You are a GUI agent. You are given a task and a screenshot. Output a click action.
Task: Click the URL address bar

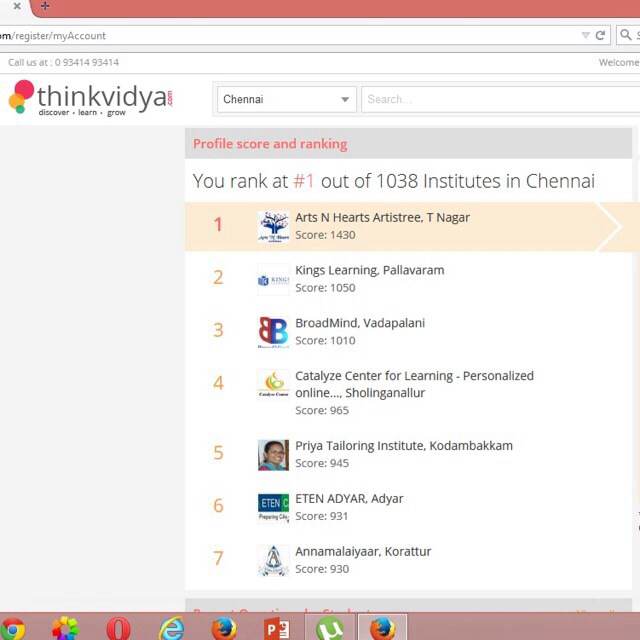[290, 36]
